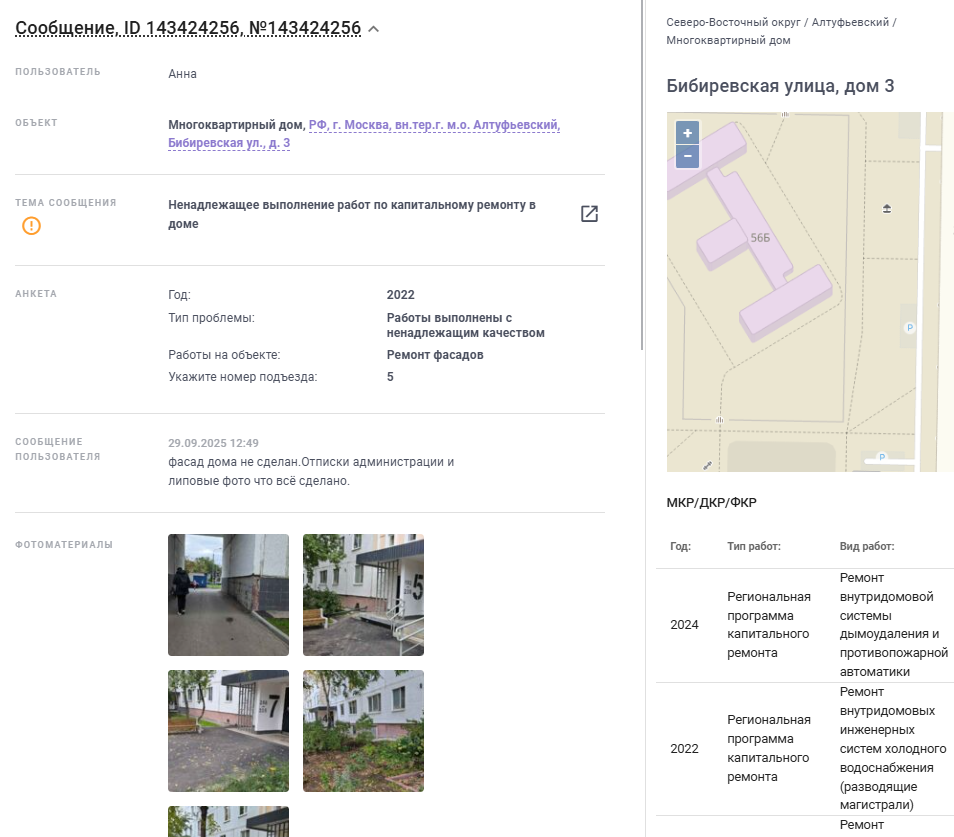Open the message ID 143424256 heading

(188, 28)
